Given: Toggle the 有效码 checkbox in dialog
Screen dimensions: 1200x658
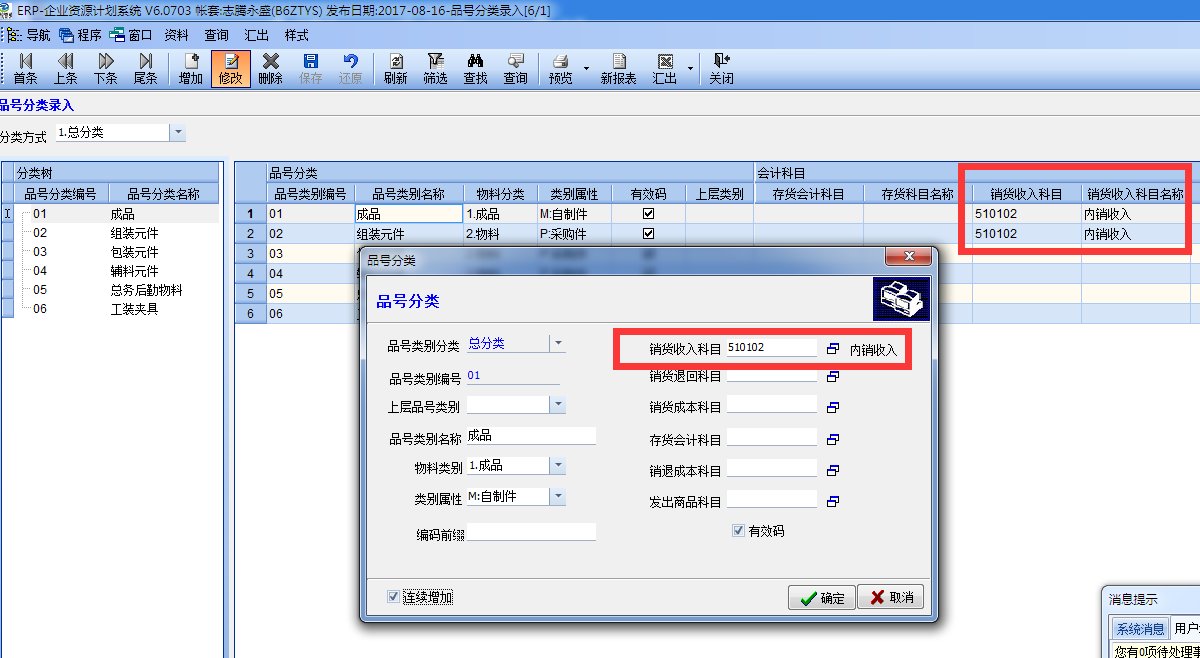Looking at the screenshot, I should (x=739, y=531).
